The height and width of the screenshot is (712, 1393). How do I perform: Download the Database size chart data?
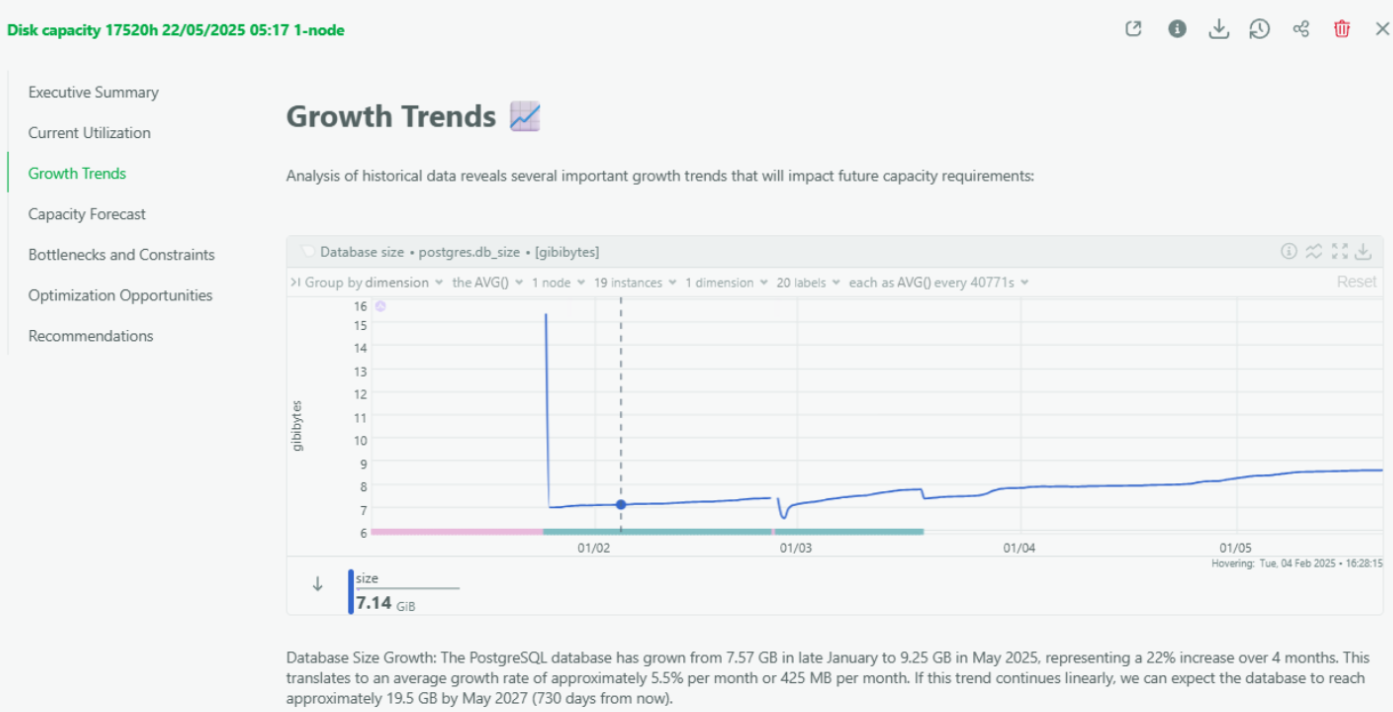pos(1364,251)
